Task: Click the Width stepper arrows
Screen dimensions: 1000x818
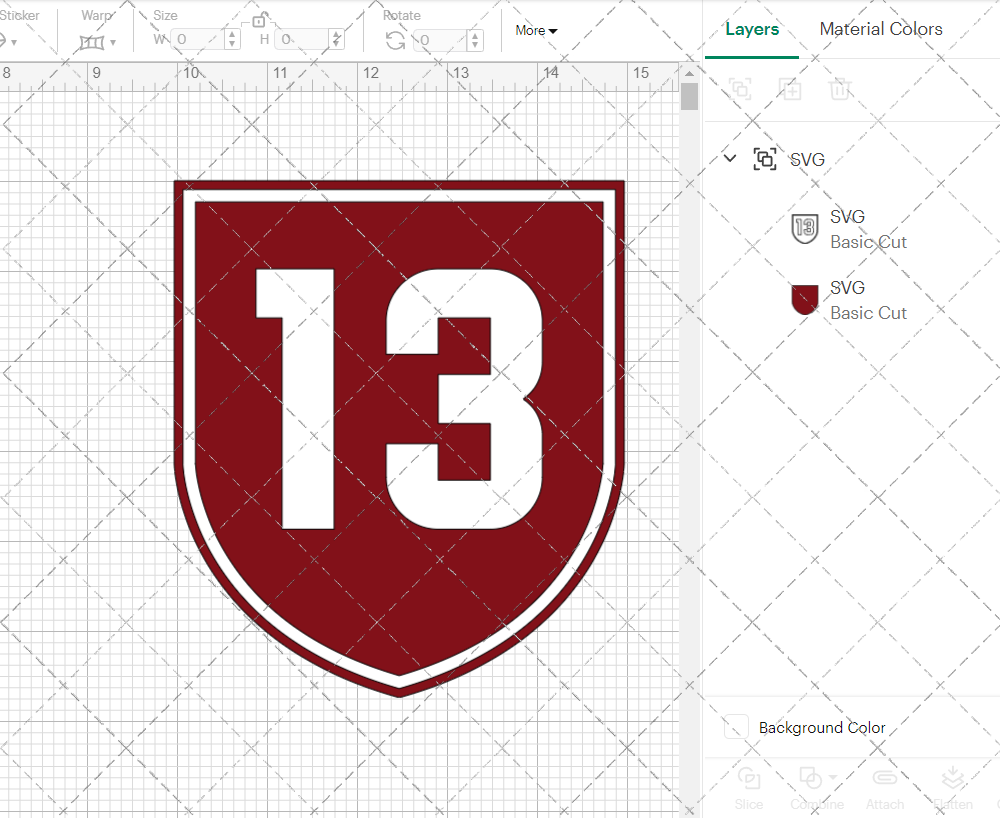Action: [233, 40]
